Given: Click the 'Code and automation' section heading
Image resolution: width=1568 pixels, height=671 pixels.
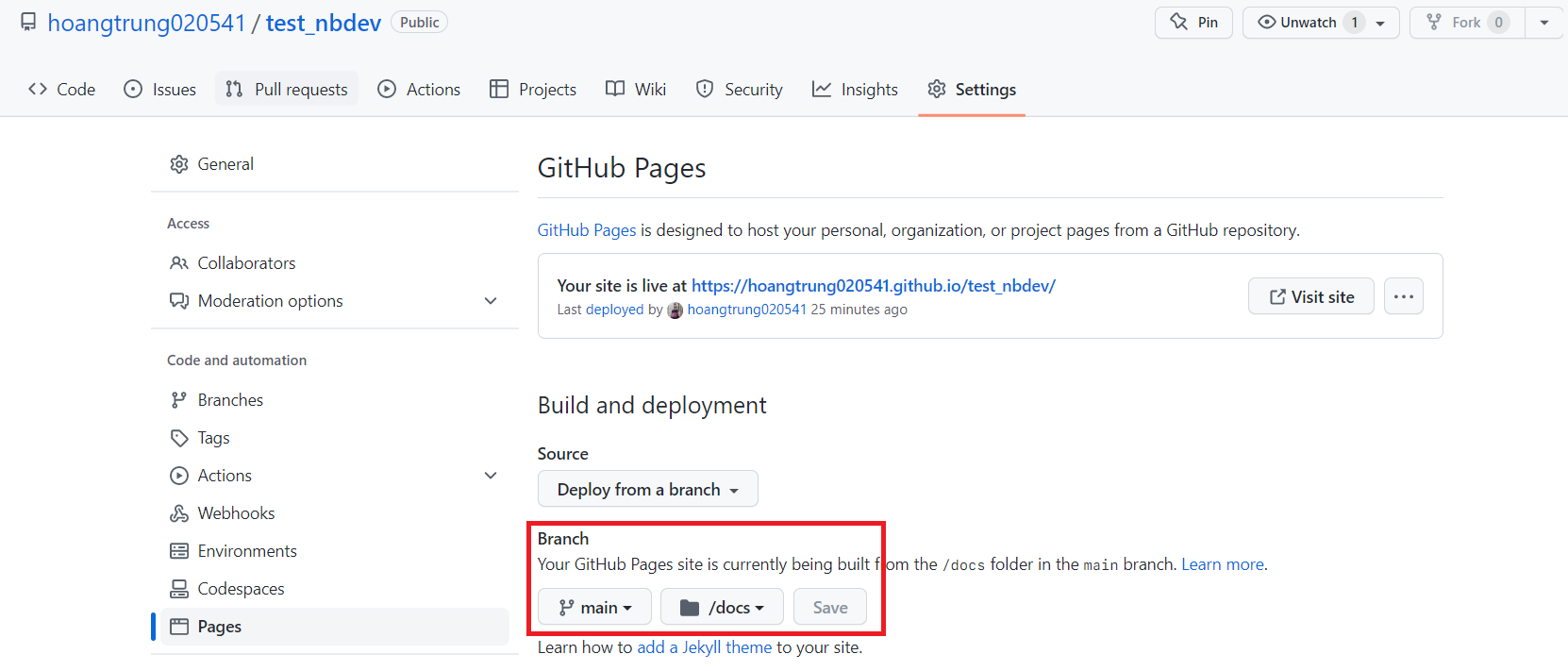Looking at the screenshot, I should (x=237, y=361).
